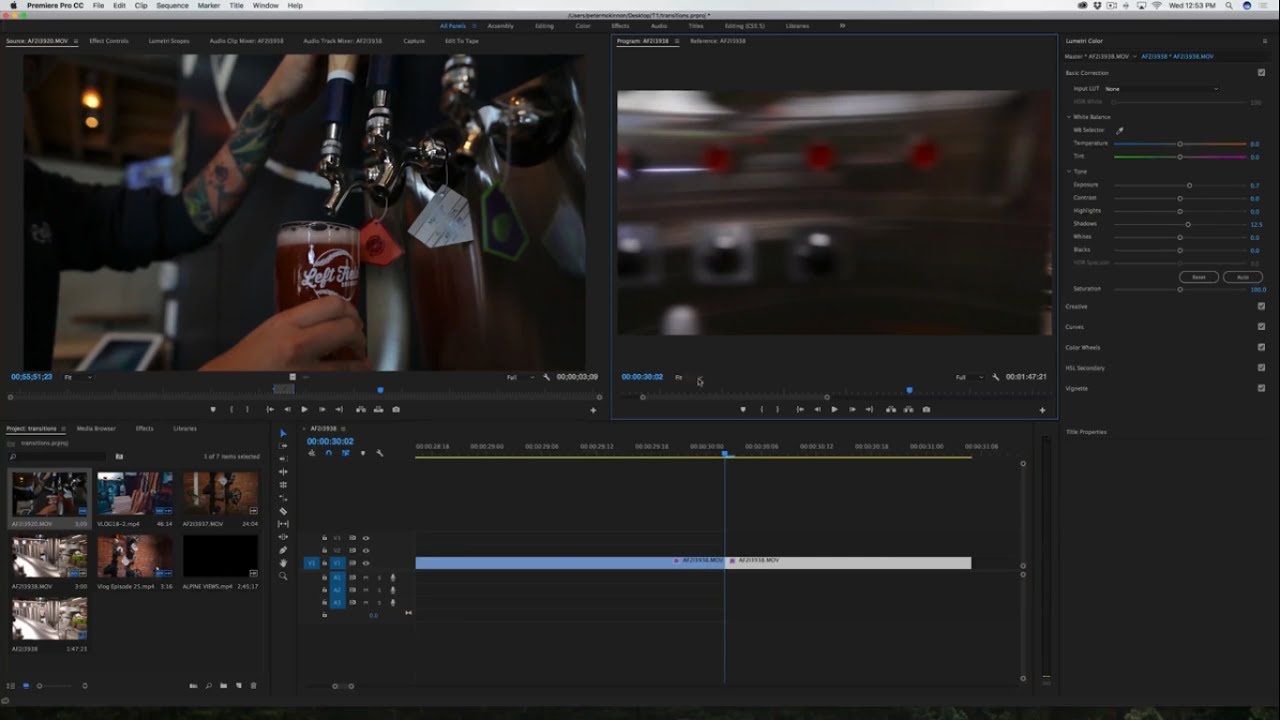
Task: Click Export Frame camera in Source monitor
Action: pyautogui.click(x=396, y=409)
